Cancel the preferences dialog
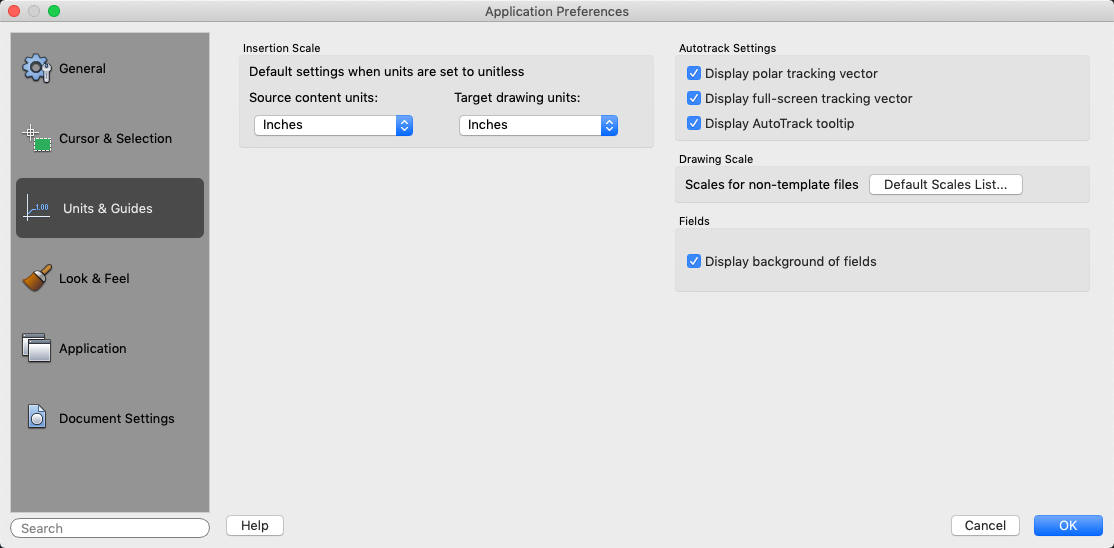 (x=985, y=526)
